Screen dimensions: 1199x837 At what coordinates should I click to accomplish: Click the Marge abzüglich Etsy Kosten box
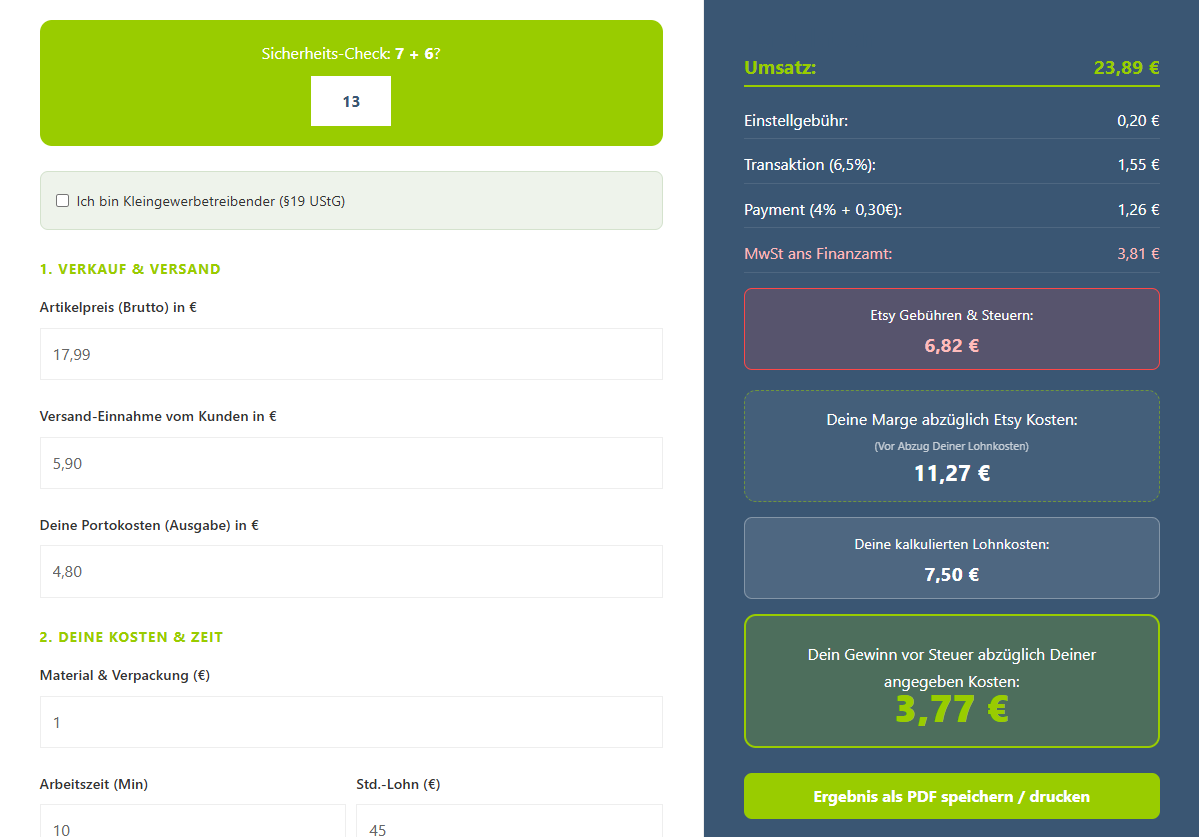[951, 446]
